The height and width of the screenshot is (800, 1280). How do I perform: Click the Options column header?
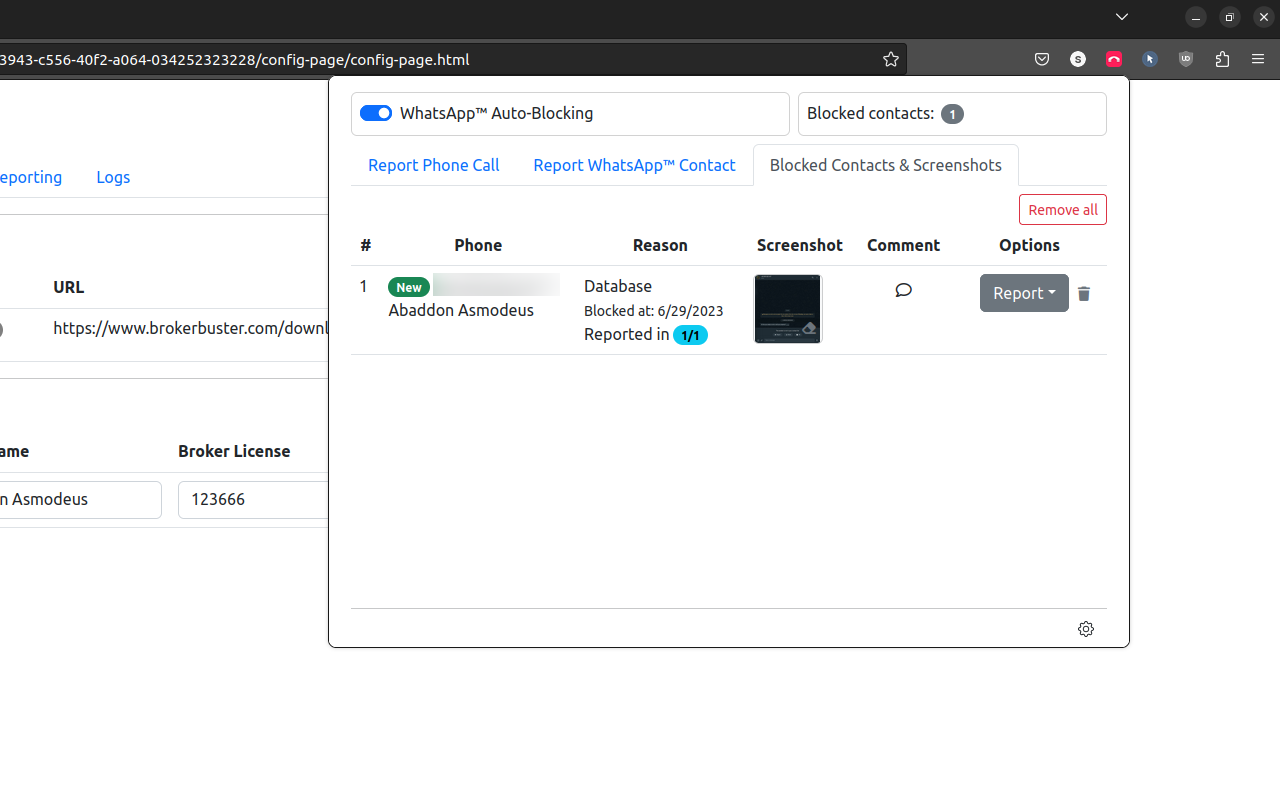1029,245
